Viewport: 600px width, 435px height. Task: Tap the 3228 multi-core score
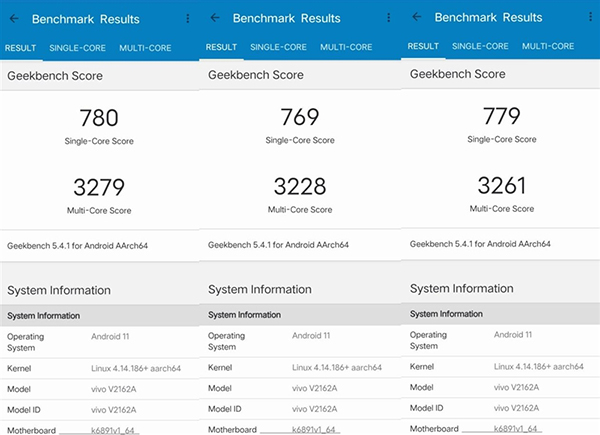pyautogui.click(x=300, y=187)
